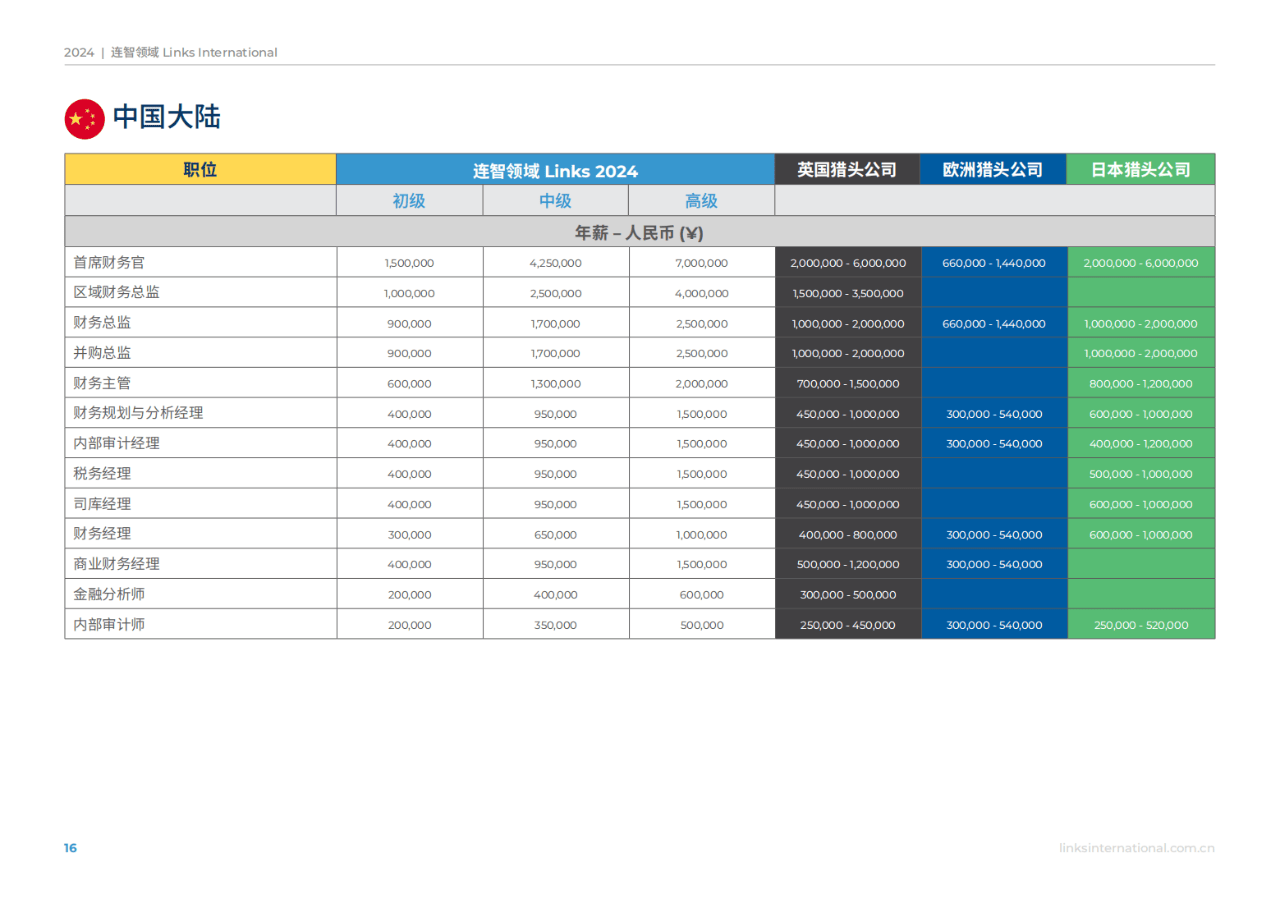The height and width of the screenshot is (904, 1280).
Task: Select the 内部审计经理 position label
Action: click(116, 443)
